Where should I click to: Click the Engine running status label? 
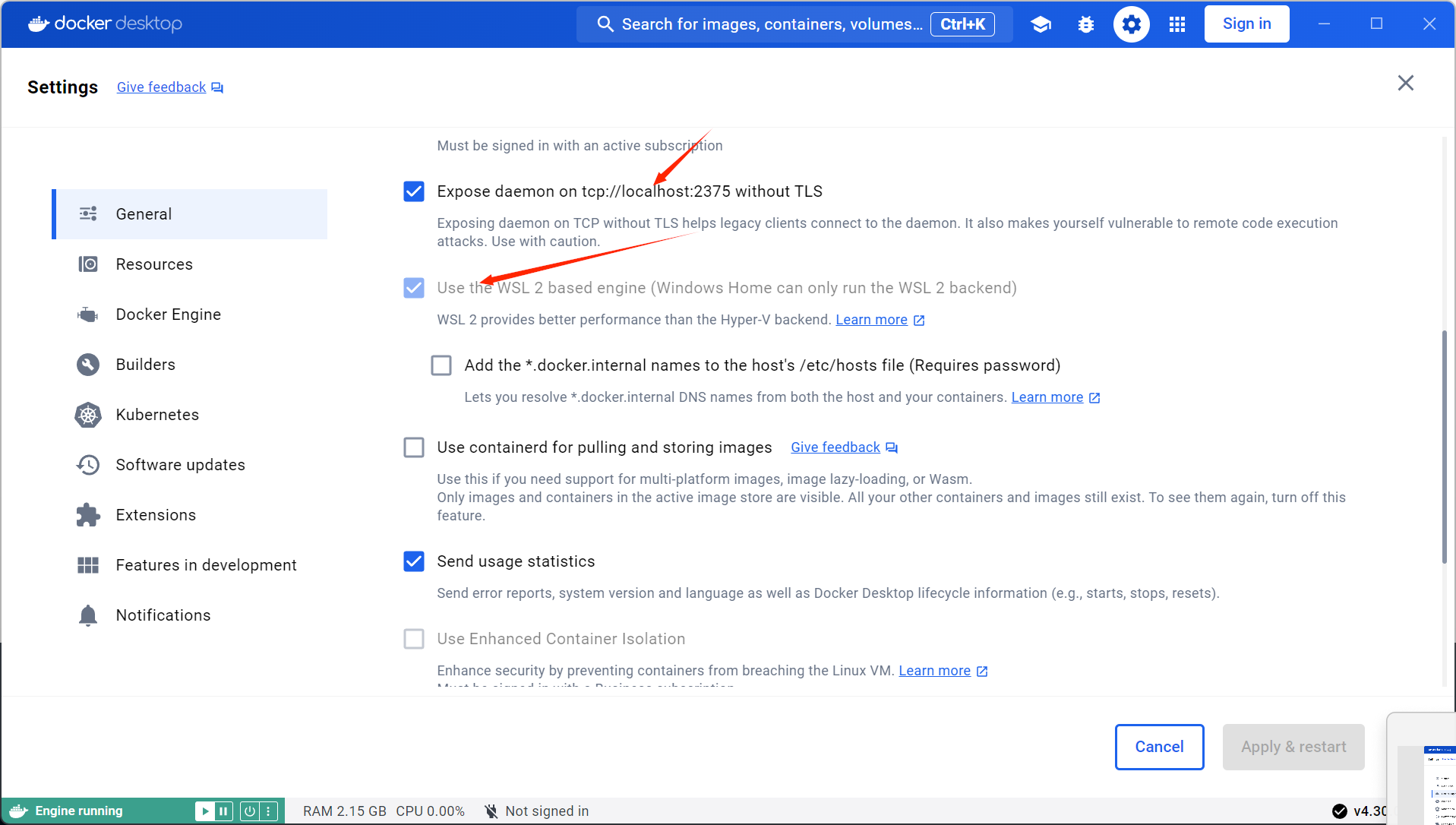tap(79, 811)
